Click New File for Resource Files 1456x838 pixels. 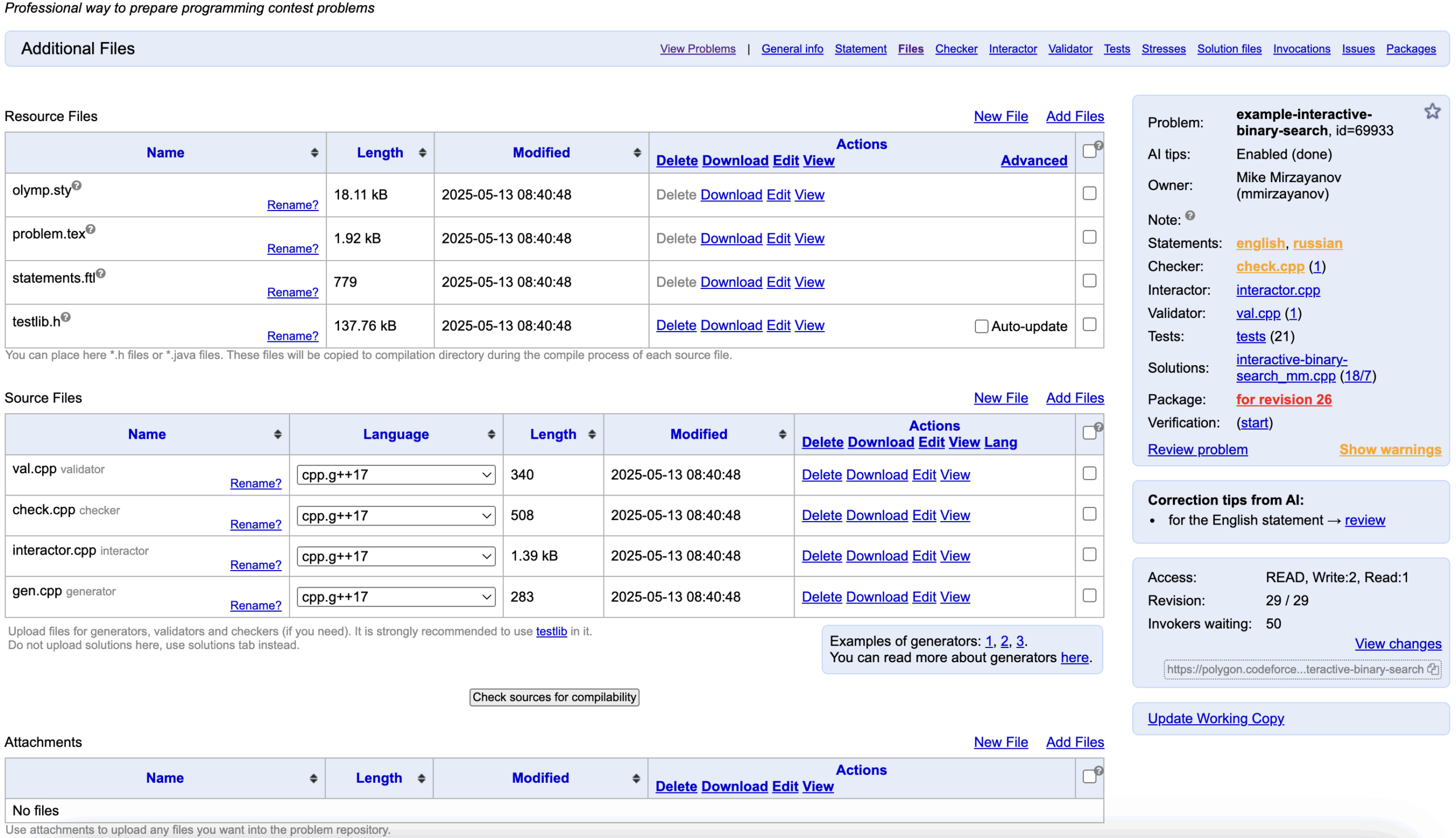pos(1000,116)
